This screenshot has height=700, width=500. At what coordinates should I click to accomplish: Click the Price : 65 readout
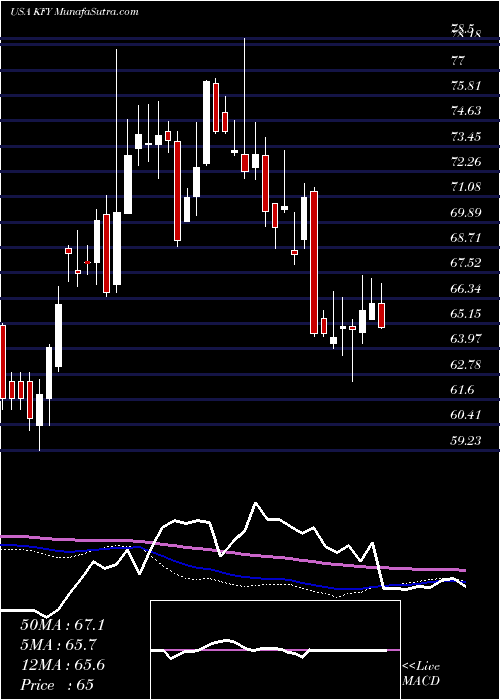coord(57,685)
